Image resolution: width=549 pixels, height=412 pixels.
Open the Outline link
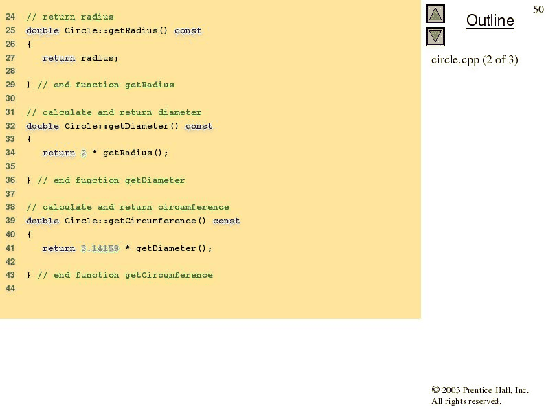tap(490, 20)
